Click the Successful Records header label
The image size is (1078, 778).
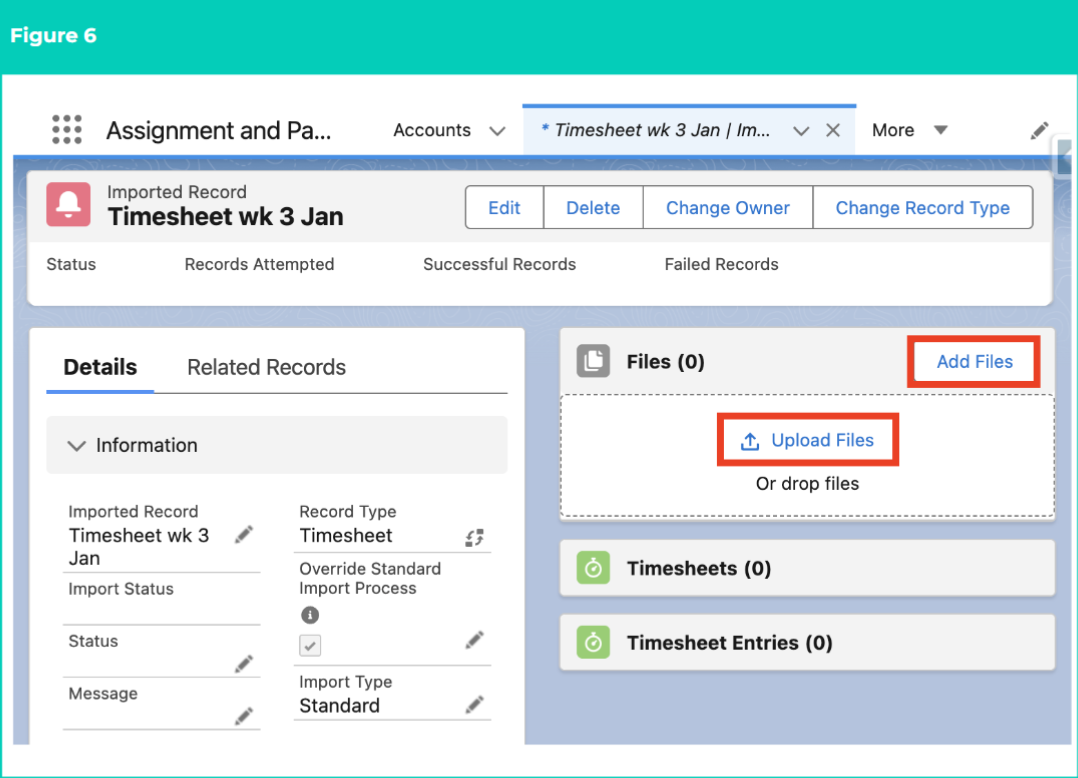tap(499, 265)
